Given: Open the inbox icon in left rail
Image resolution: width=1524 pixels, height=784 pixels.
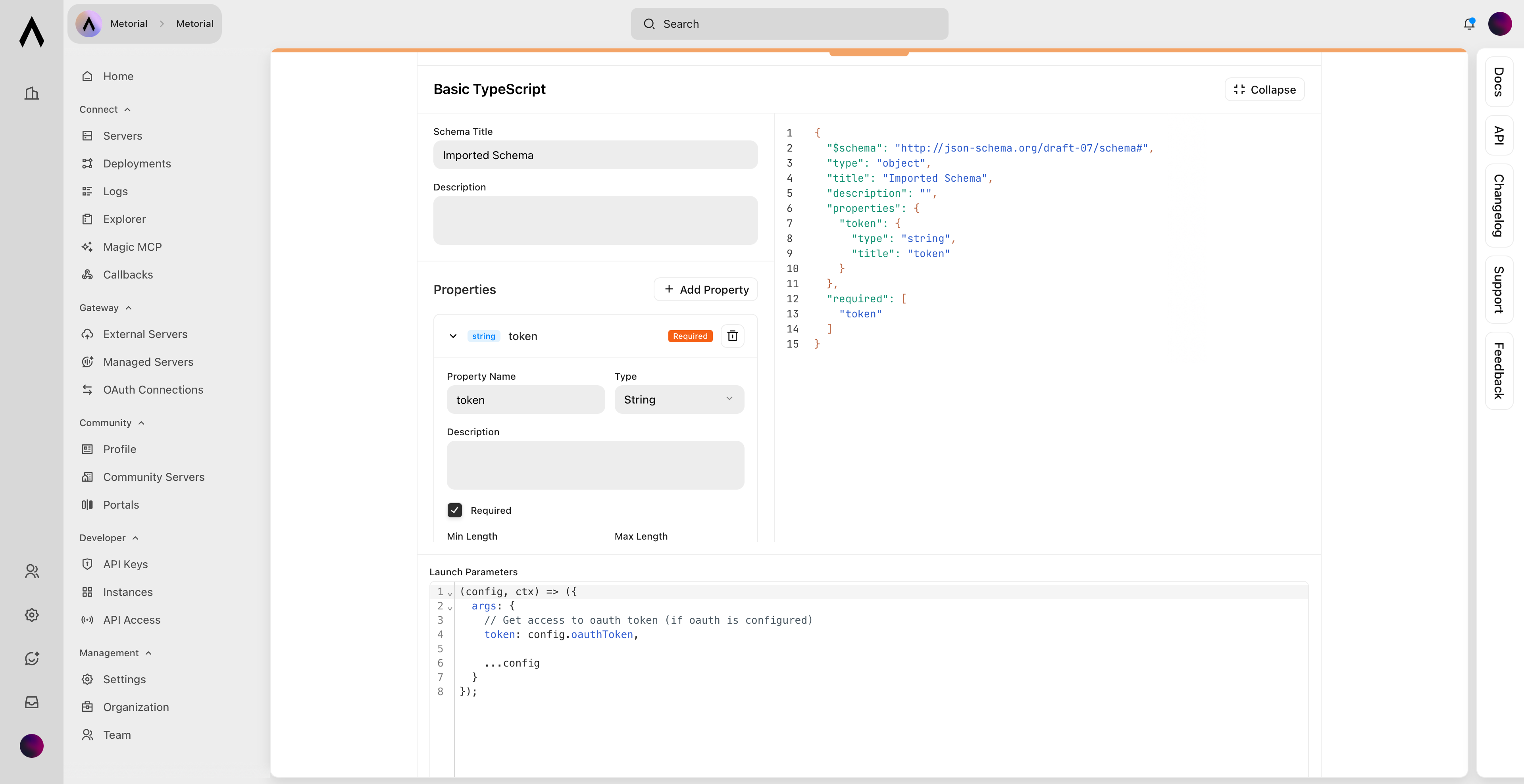Looking at the screenshot, I should tap(32, 702).
